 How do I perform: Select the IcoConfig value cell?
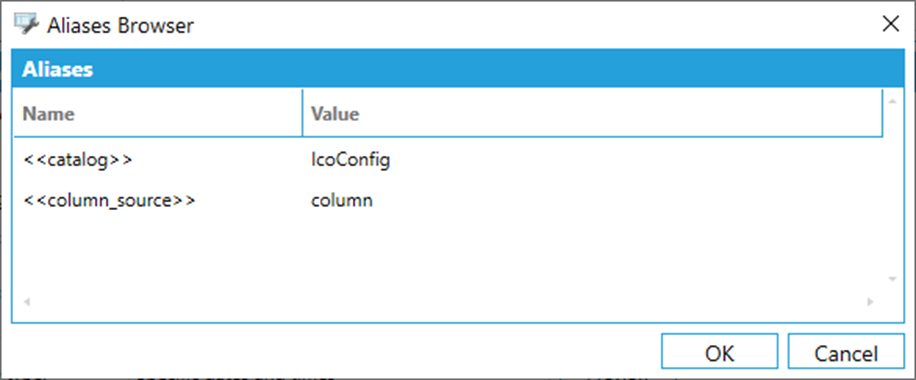(x=350, y=160)
